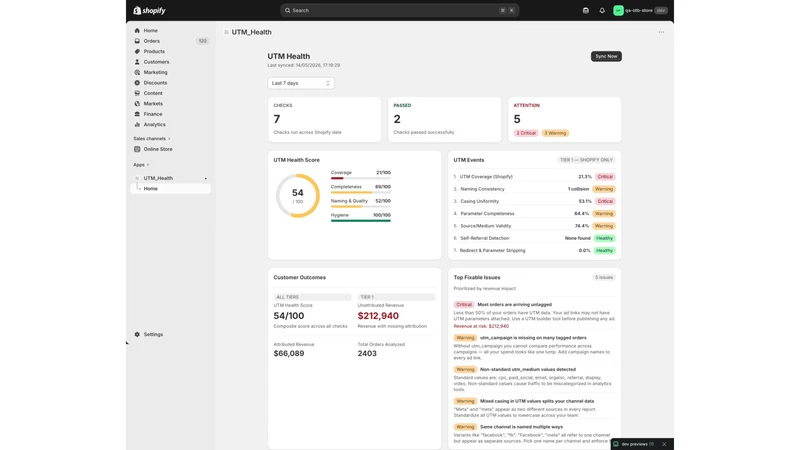This screenshot has width=800, height=450.
Task: Click the UTM Coverage (Shopify) row
Action: pos(534,177)
